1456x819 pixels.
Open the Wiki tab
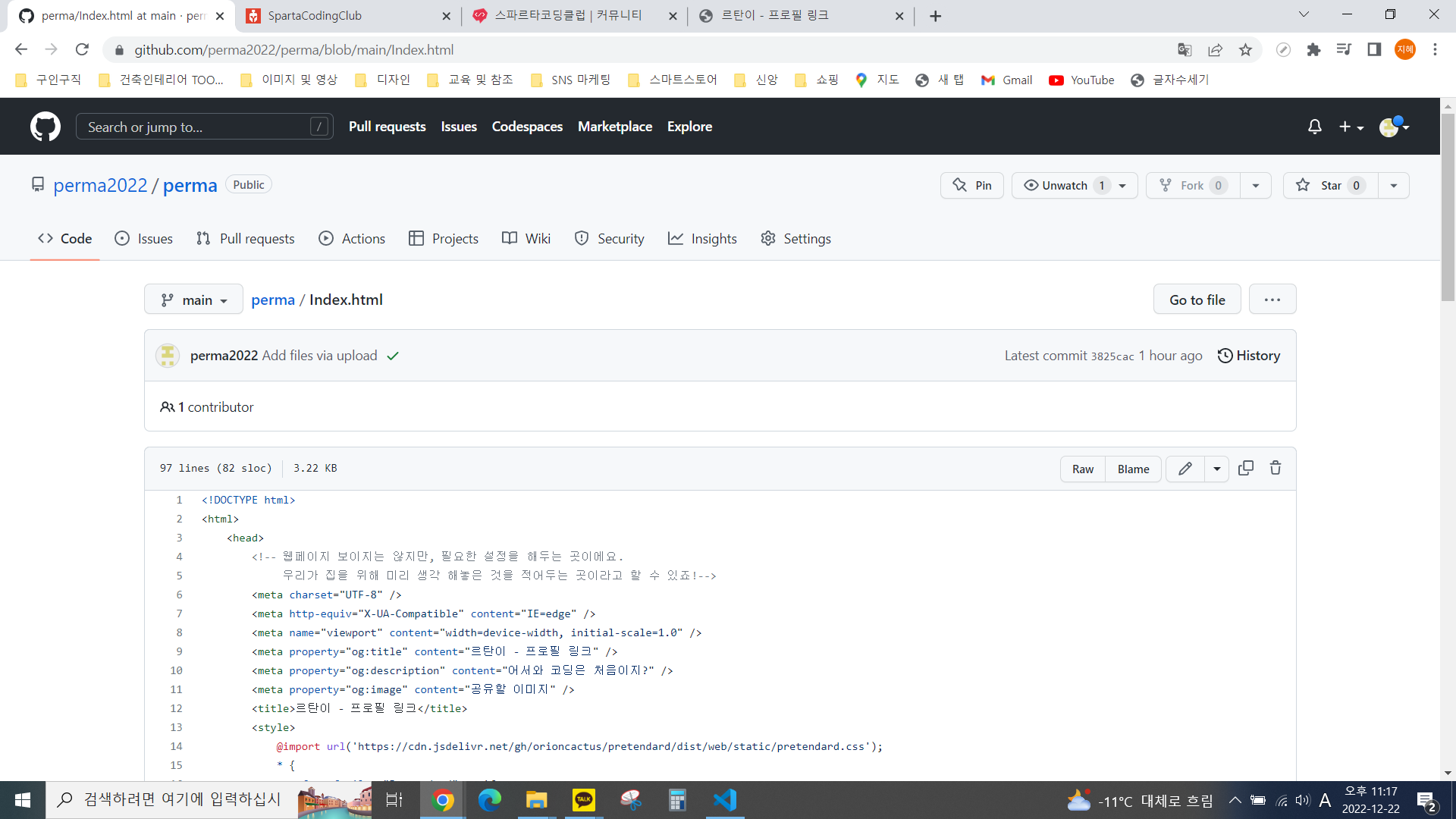(x=526, y=238)
